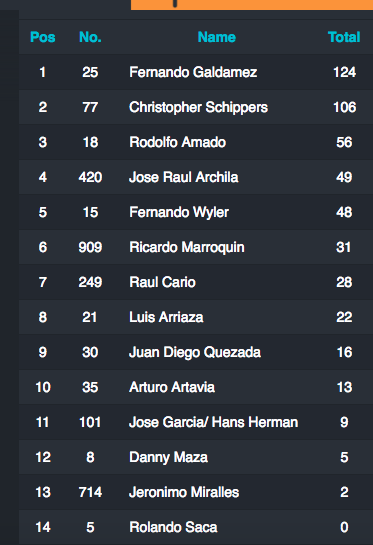The height and width of the screenshot is (545, 373).
Task: Click Rolando Saca's name
Action: pyautogui.click(x=173, y=527)
